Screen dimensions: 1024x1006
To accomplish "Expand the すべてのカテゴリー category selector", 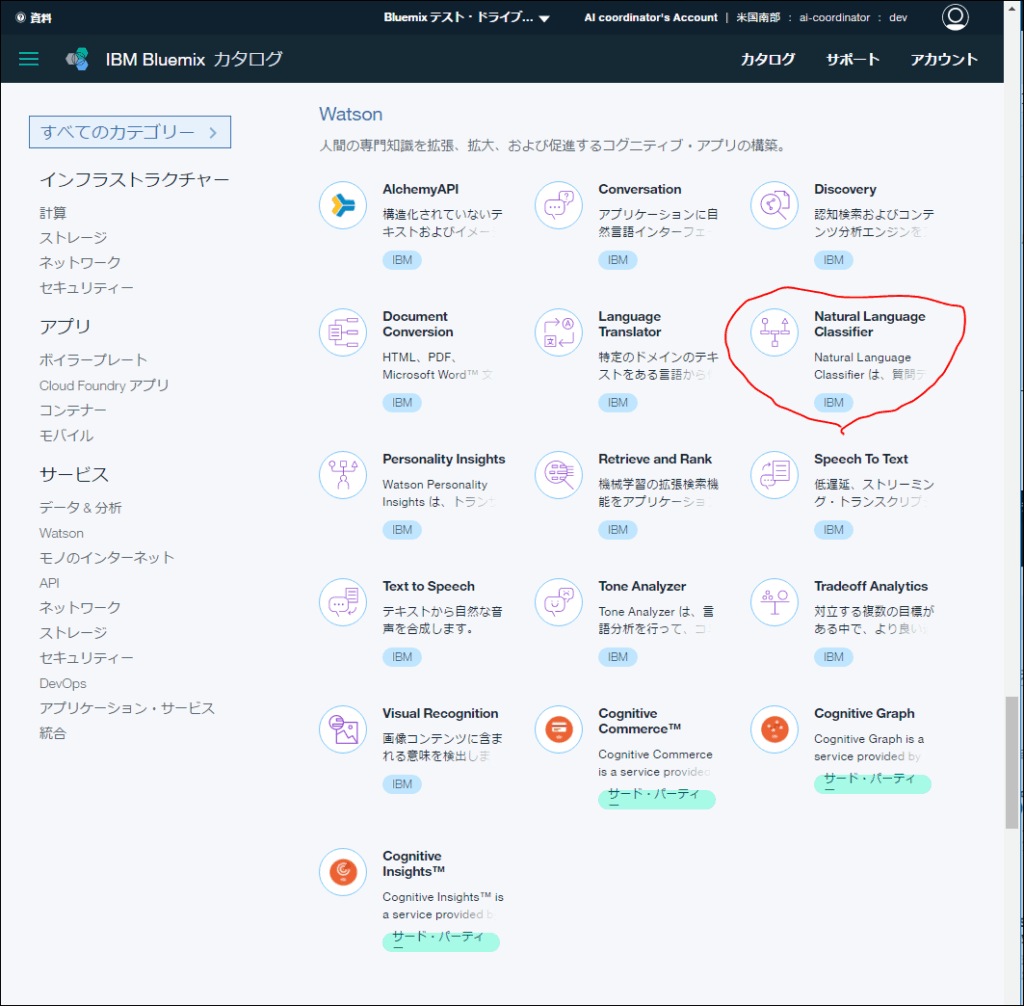I will point(130,132).
